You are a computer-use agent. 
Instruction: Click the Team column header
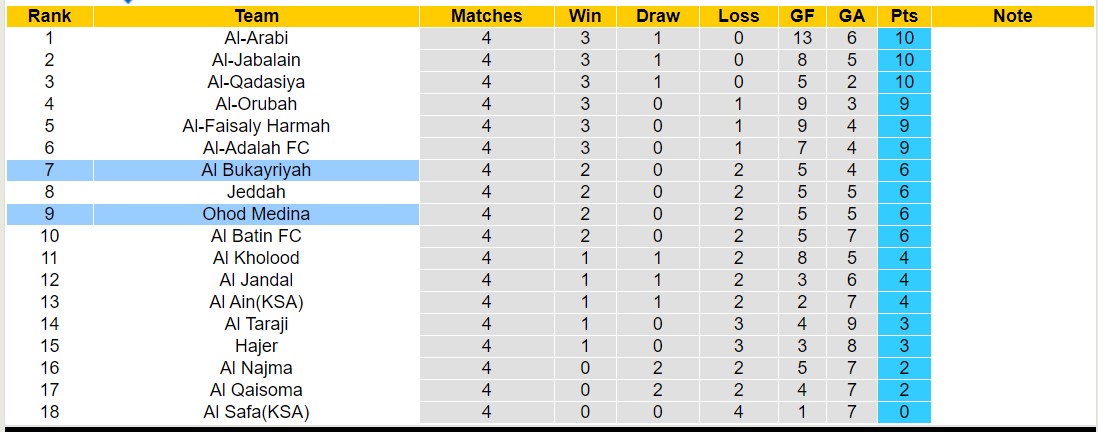tap(256, 16)
